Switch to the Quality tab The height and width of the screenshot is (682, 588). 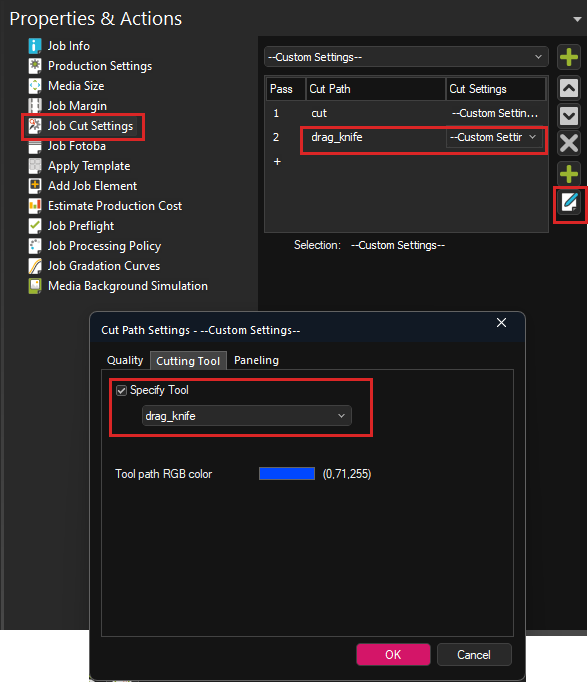(x=125, y=360)
